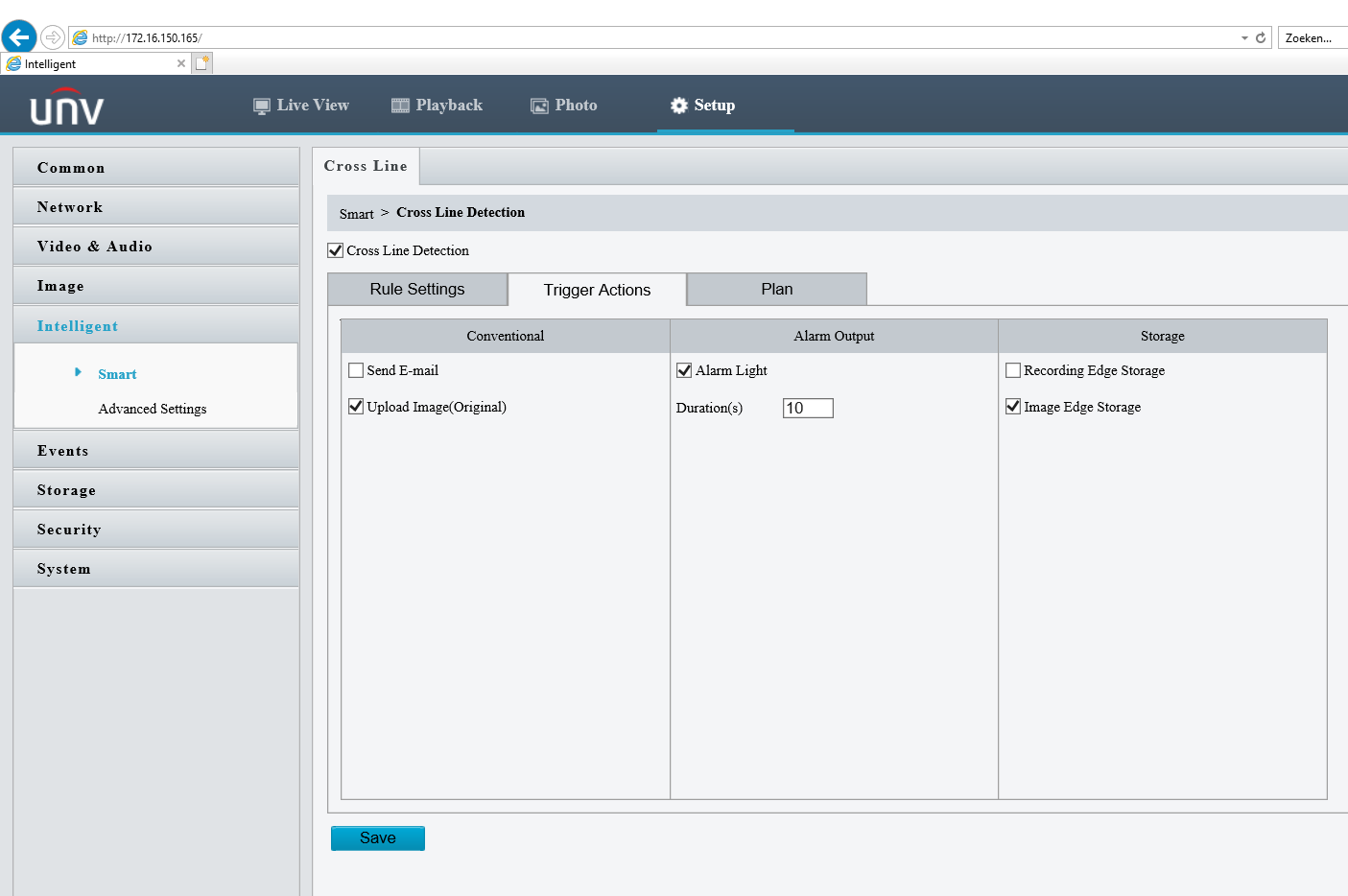The width and height of the screenshot is (1348, 896).
Task: Expand the System section in sidebar
Action: coord(156,568)
